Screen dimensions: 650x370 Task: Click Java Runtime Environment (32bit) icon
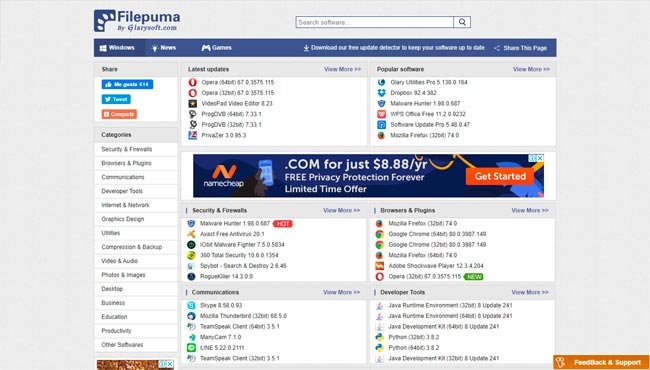click(x=379, y=305)
